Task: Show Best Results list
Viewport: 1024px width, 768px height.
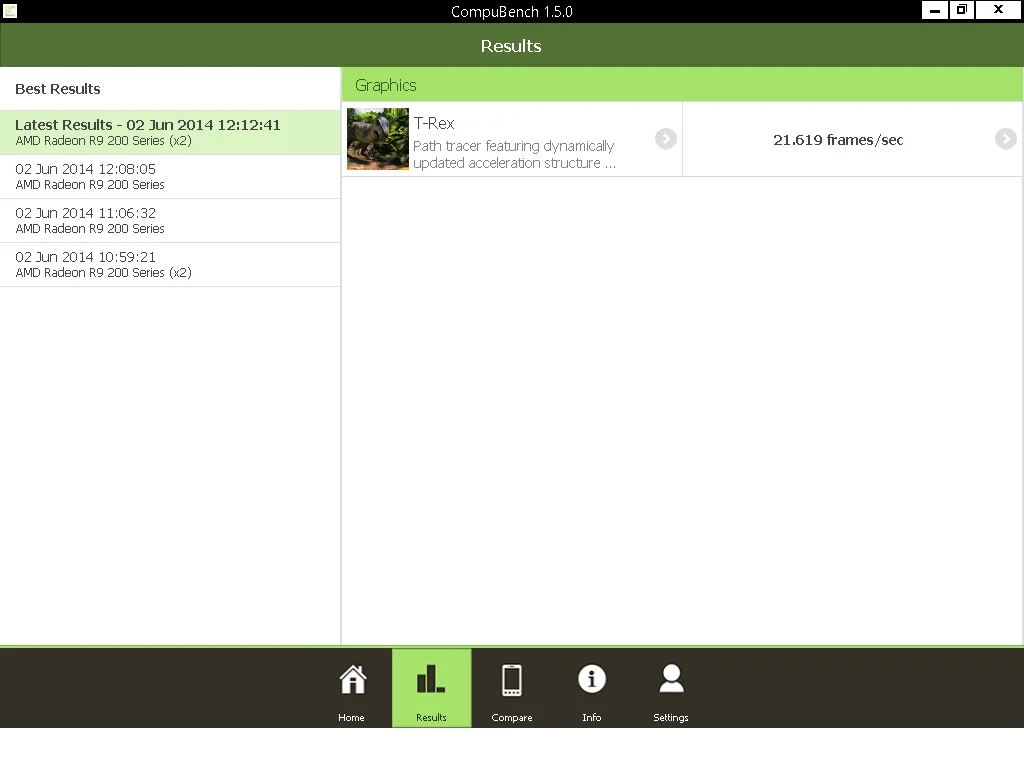Action: [170, 89]
